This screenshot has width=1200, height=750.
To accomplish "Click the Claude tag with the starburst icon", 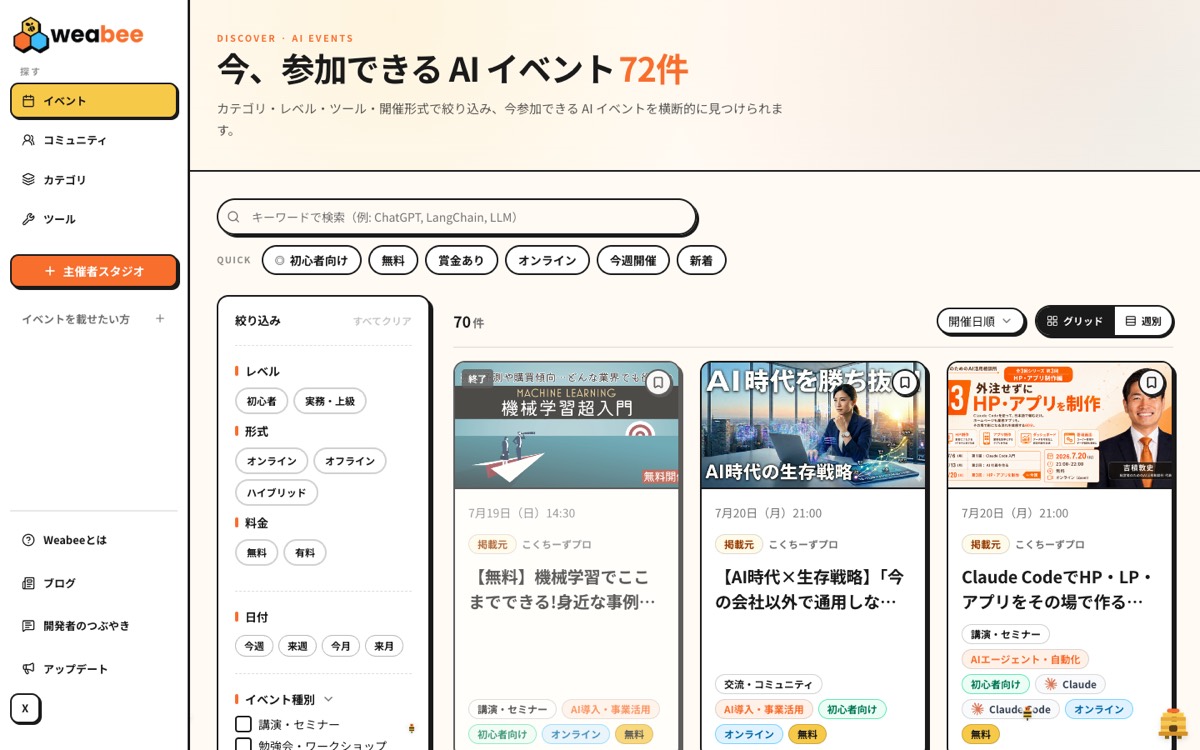I will pos(1070,684).
